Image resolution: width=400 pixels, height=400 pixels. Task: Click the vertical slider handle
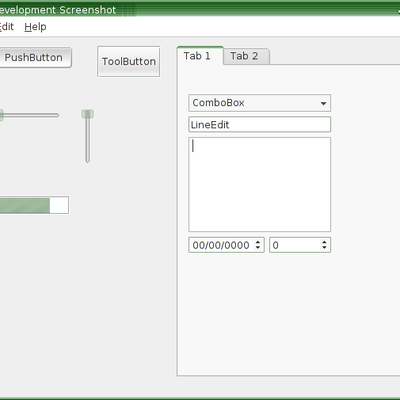pos(87,114)
